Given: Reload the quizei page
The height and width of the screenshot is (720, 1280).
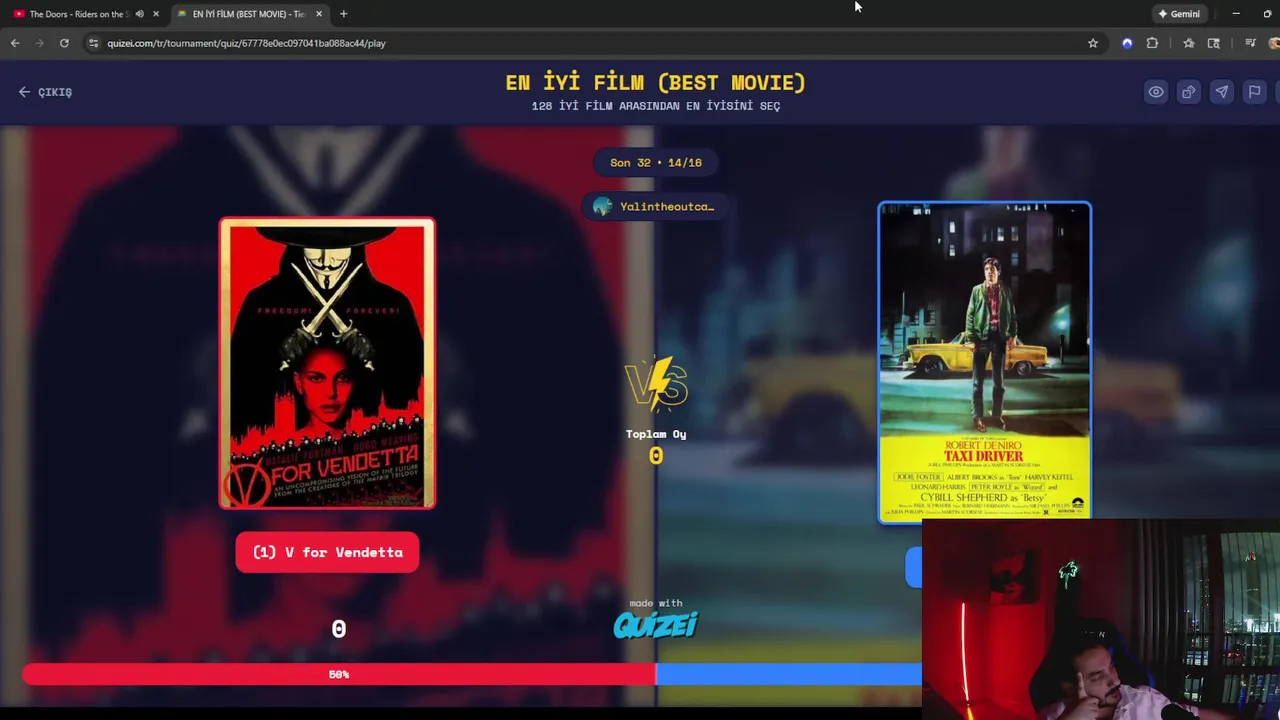Looking at the screenshot, I should pos(64,43).
